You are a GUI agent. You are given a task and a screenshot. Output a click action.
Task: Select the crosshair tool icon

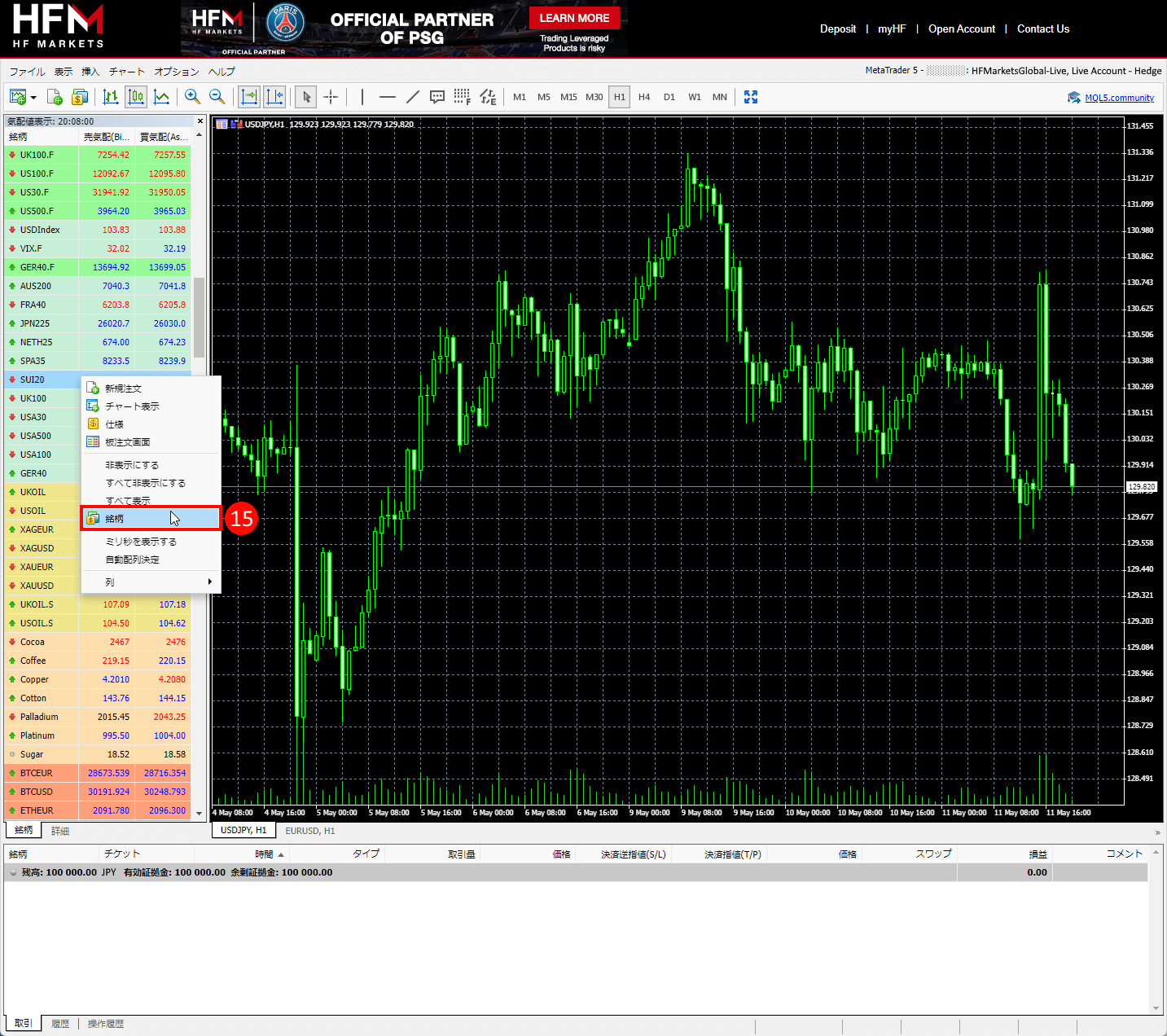point(331,97)
